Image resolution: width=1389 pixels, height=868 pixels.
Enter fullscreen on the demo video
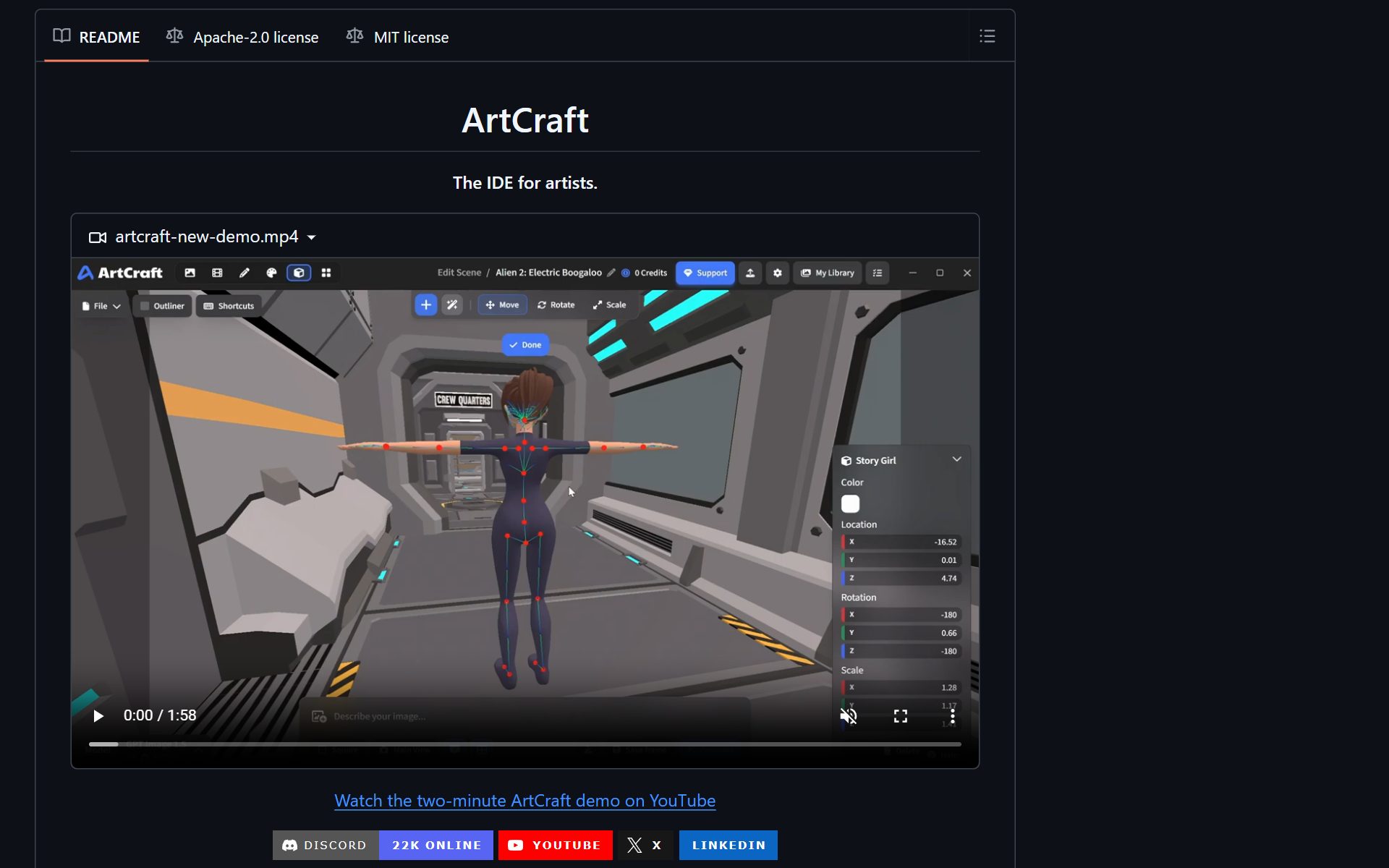point(901,716)
